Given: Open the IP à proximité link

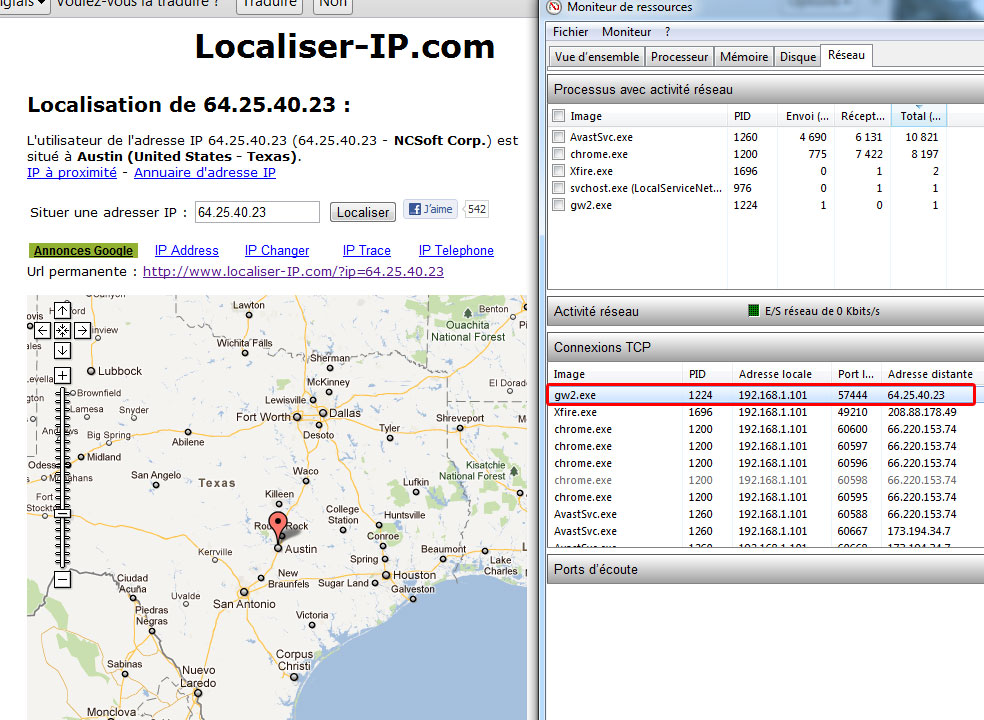Looking at the screenshot, I should [x=74, y=173].
